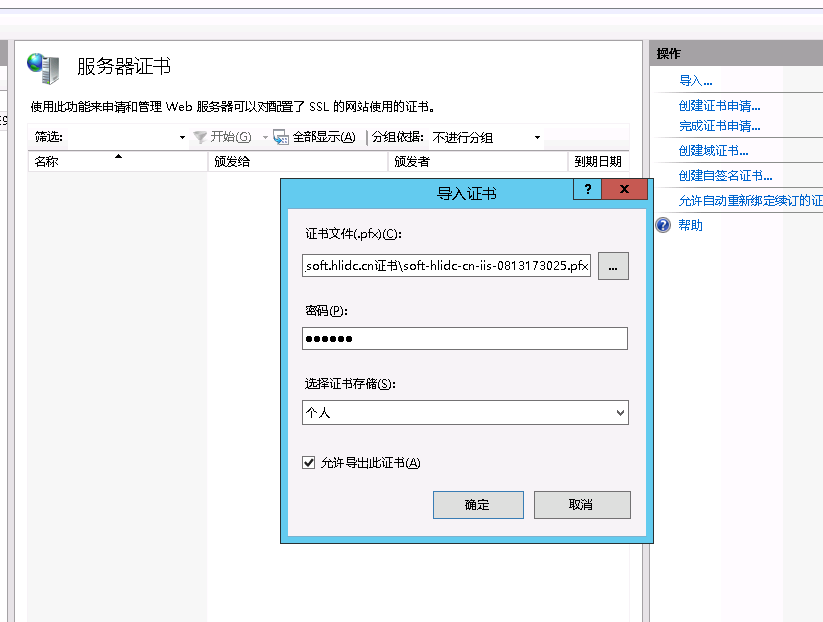The height and width of the screenshot is (622, 823).
Task: Click the 导入... action link
Action: 695,81
